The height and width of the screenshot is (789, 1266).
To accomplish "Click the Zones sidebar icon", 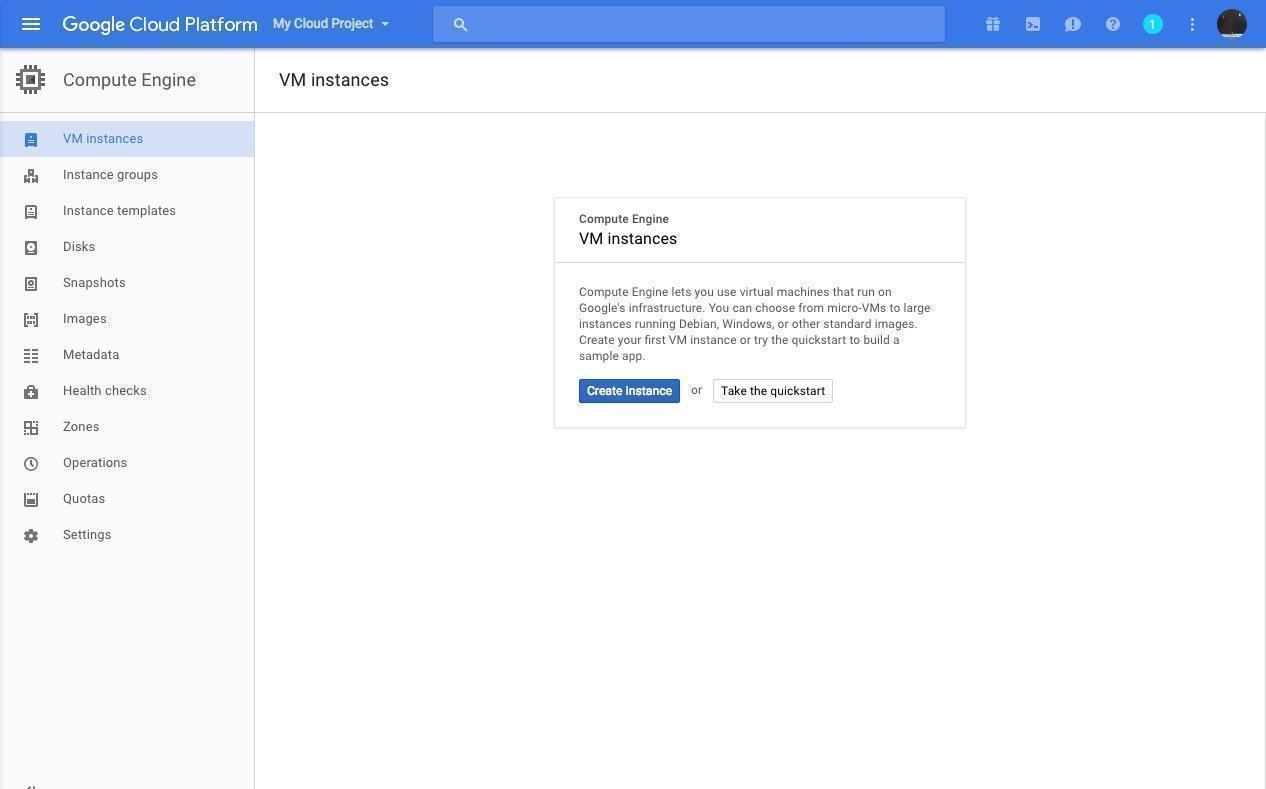I will [x=31, y=428].
